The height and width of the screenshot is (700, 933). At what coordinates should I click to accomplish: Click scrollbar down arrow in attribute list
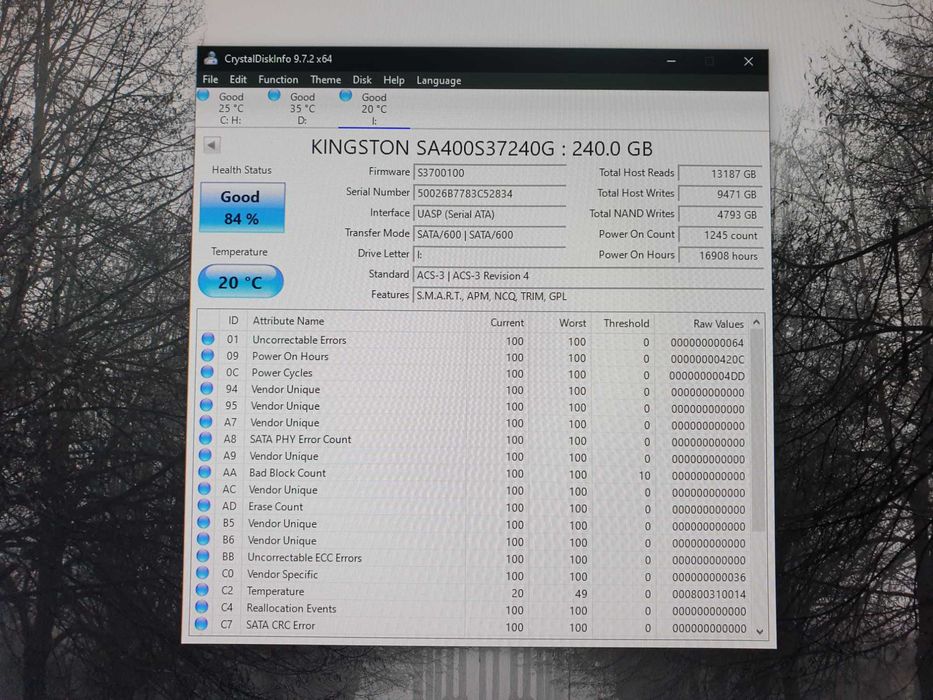click(759, 632)
